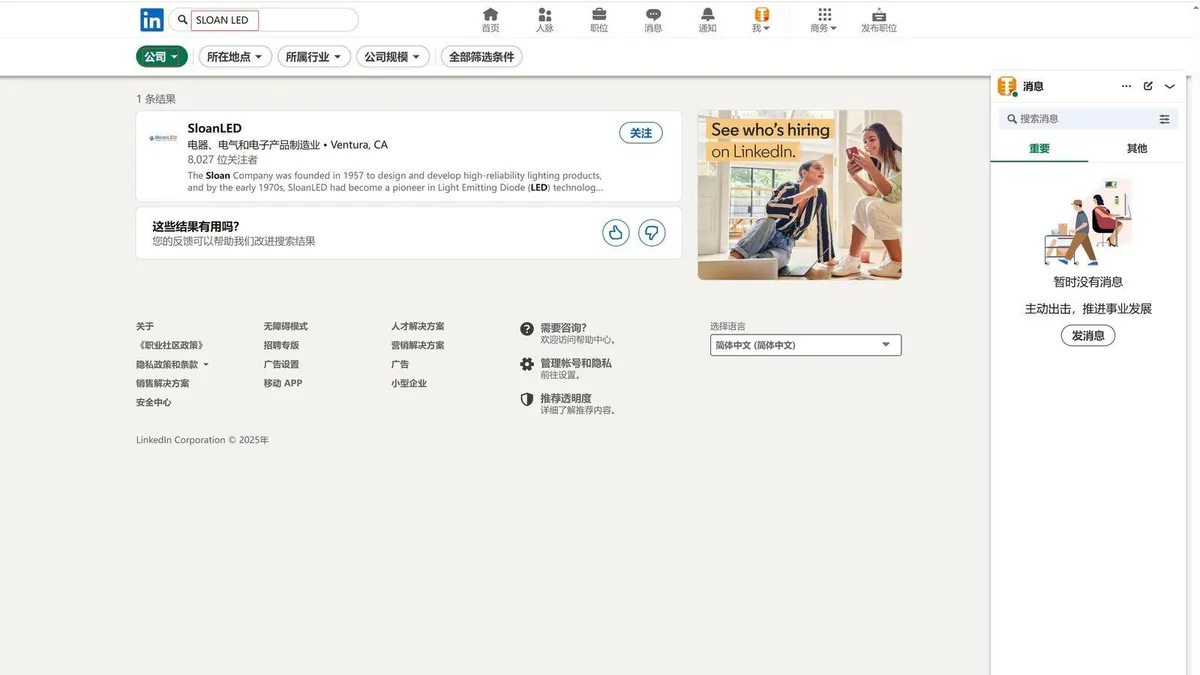The height and width of the screenshot is (675, 1200).
Task: Open 推荐透明度 link
Action: coord(566,398)
